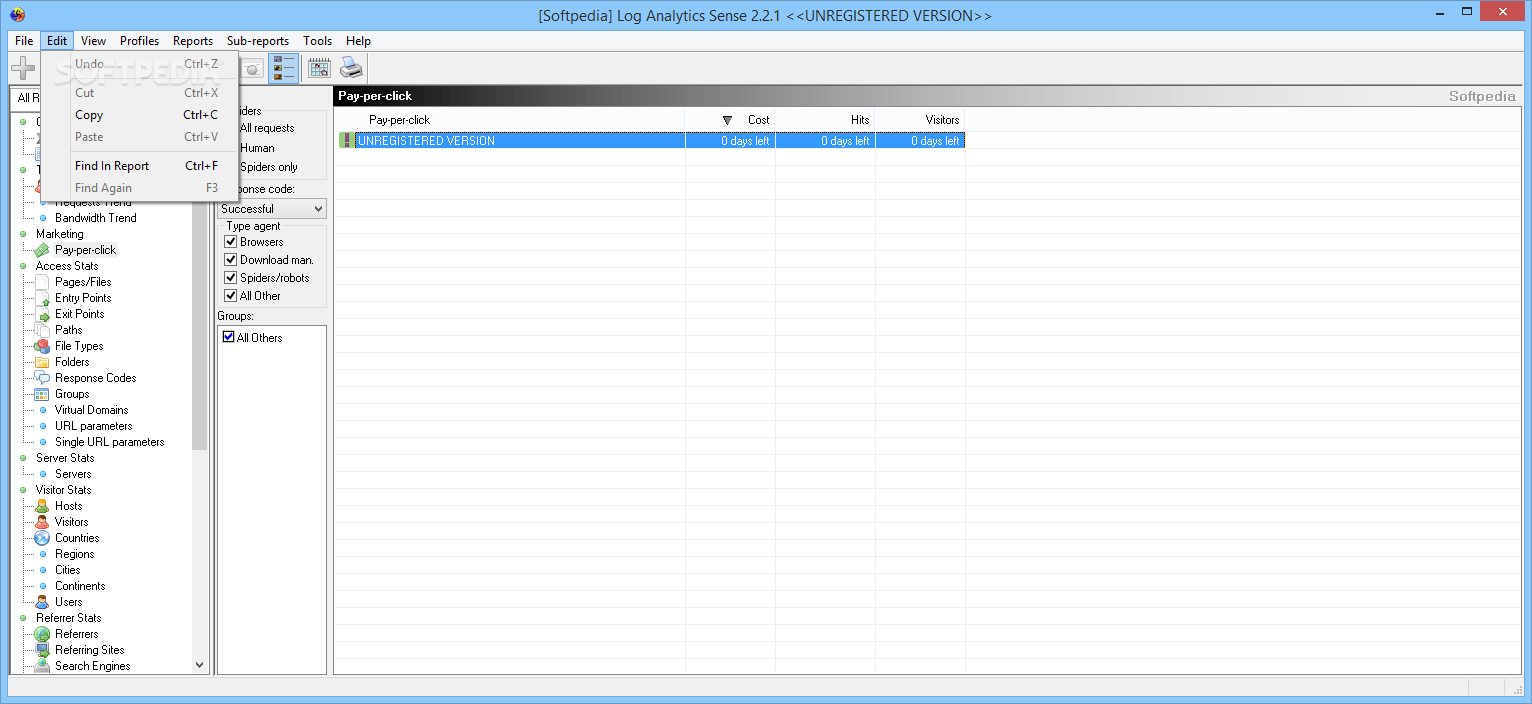Collapse the Visitor Stats tree group

tap(23, 490)
